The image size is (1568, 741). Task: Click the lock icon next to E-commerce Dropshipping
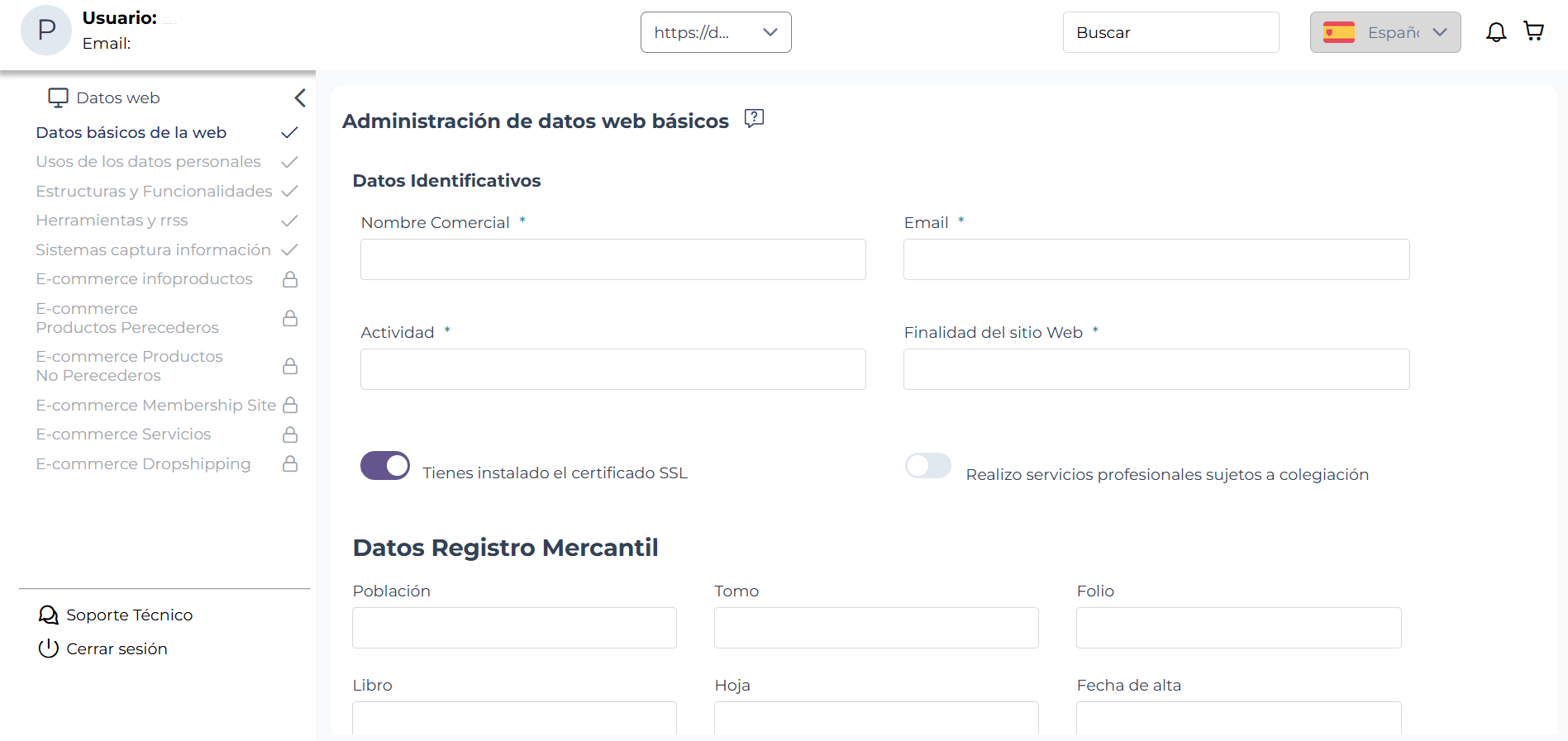(290, 463)
